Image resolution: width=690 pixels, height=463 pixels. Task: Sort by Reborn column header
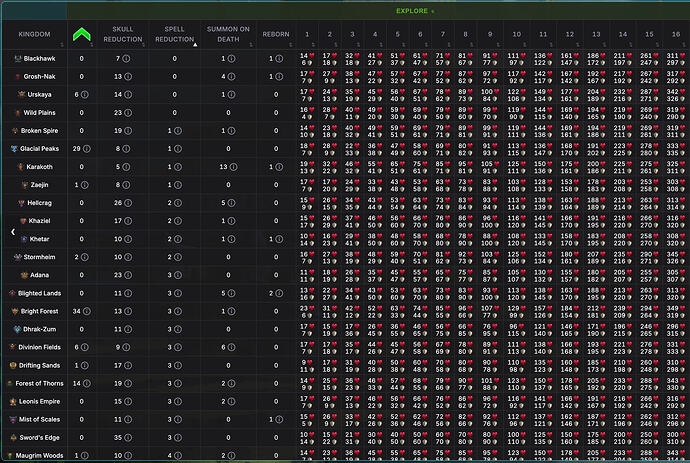276,34
